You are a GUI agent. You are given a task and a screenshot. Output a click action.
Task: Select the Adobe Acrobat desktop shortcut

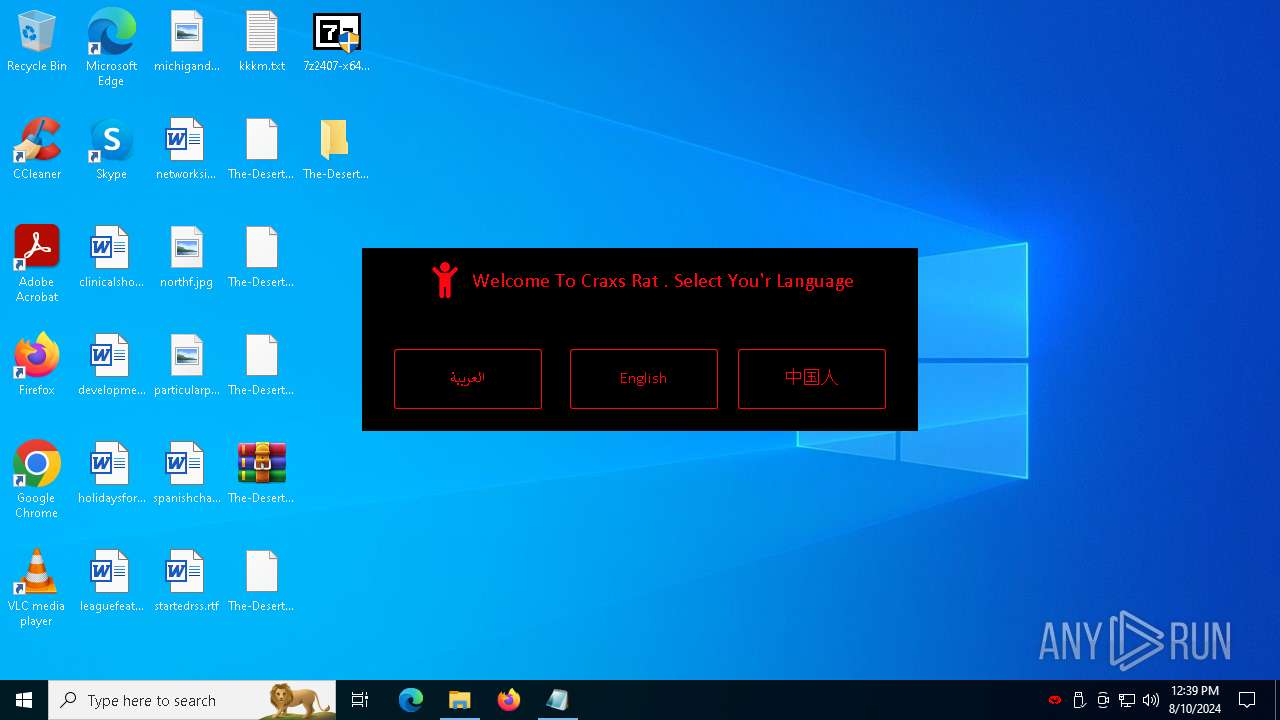[x=37, y=264]
